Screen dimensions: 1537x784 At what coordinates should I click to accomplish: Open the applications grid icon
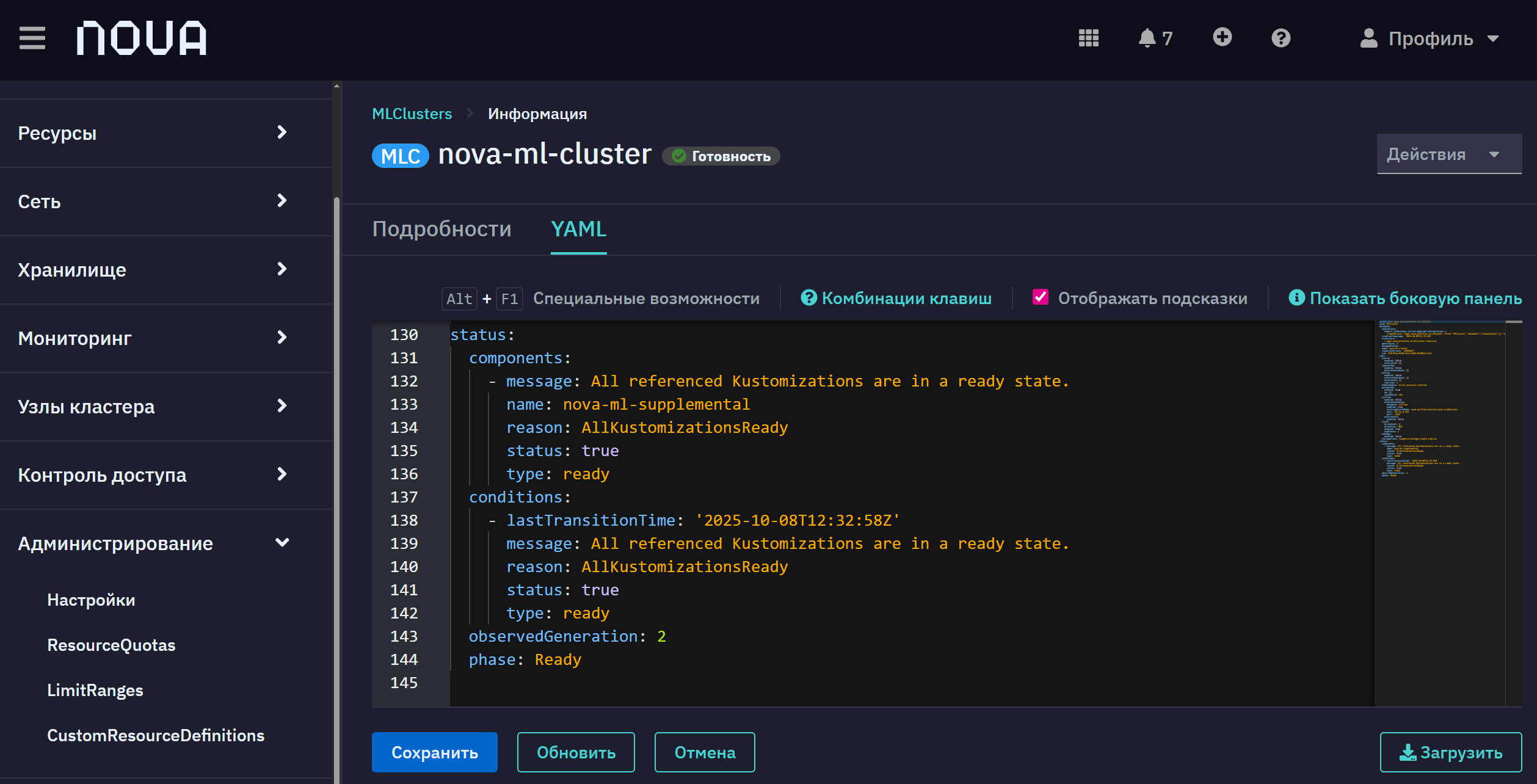(x=1088, y=38)
